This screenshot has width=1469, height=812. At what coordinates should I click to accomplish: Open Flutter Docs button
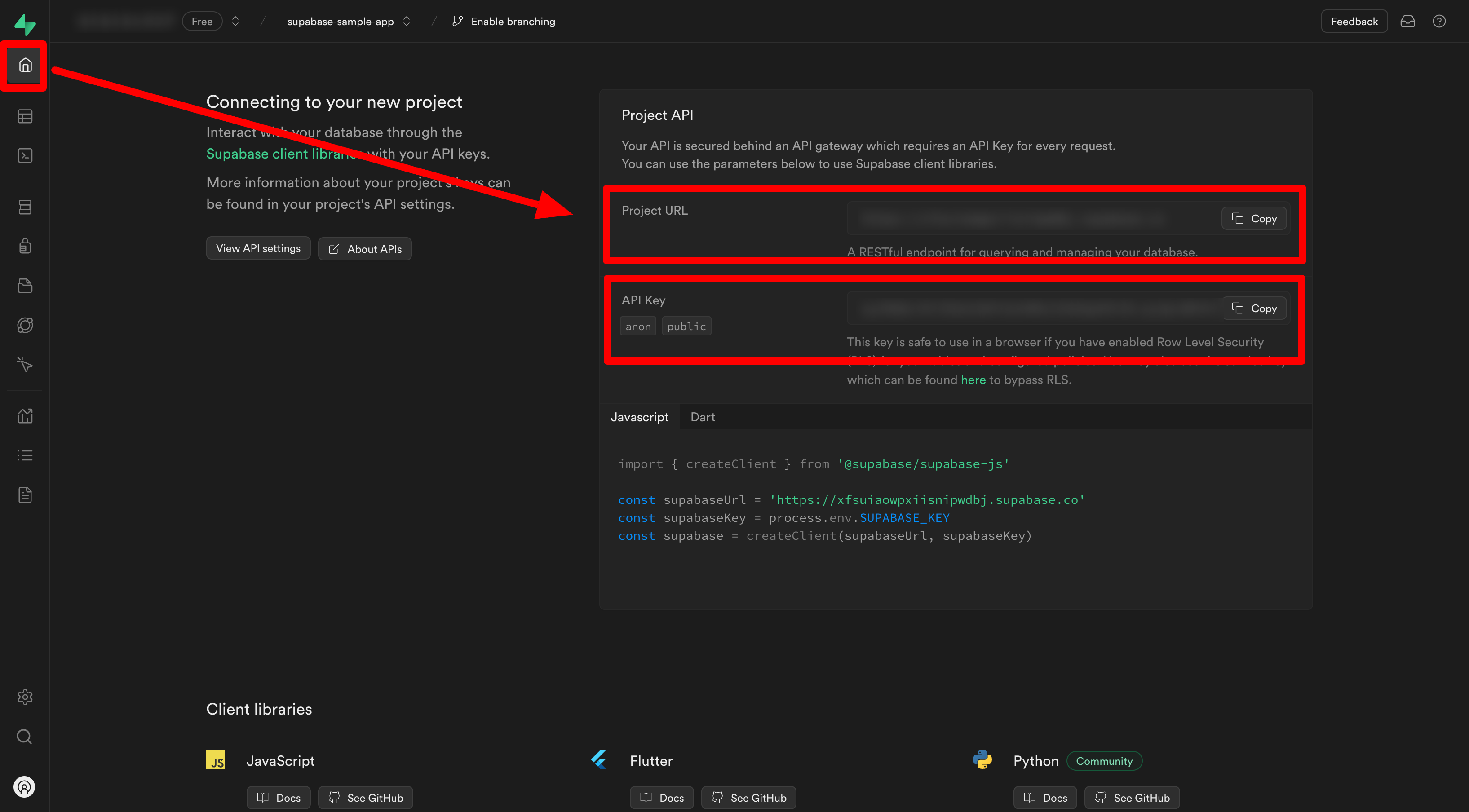(x=662, y=797)
